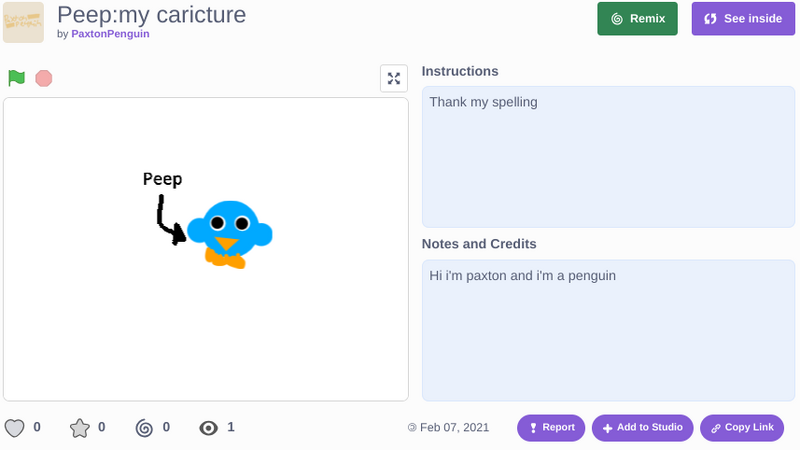Screen dimensions: 800x450
Task: Copy the project link
Action: [x=742, y=428]
